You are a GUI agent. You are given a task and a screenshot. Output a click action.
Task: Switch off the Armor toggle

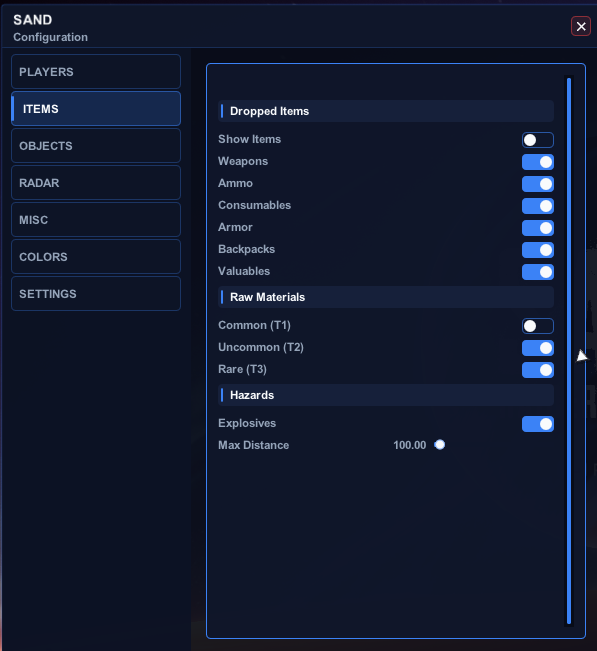point(538,228)
